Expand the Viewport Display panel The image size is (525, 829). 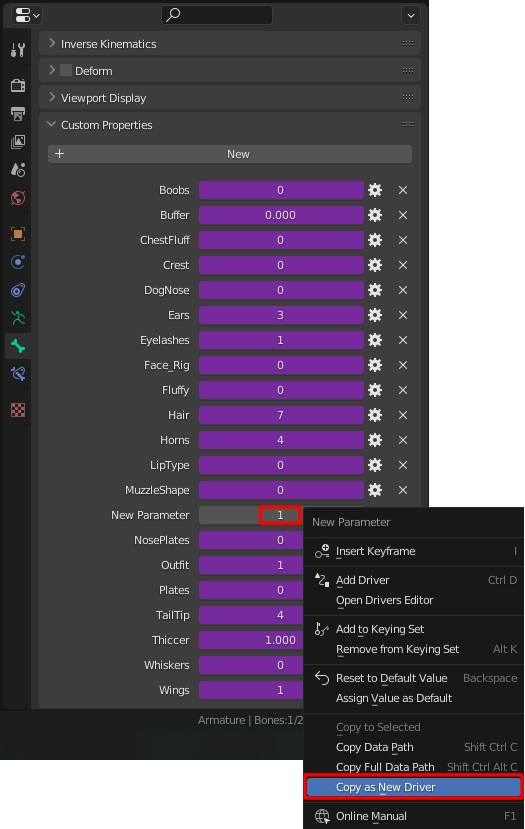[52, 97]
